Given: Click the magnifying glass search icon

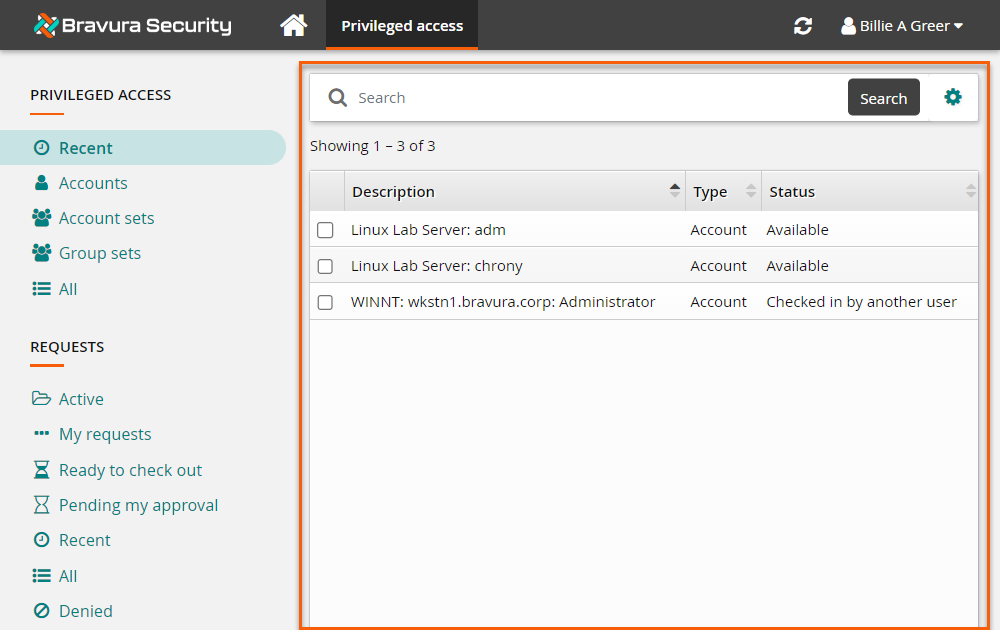Looking at the screenshot, I should click(338, 98).
